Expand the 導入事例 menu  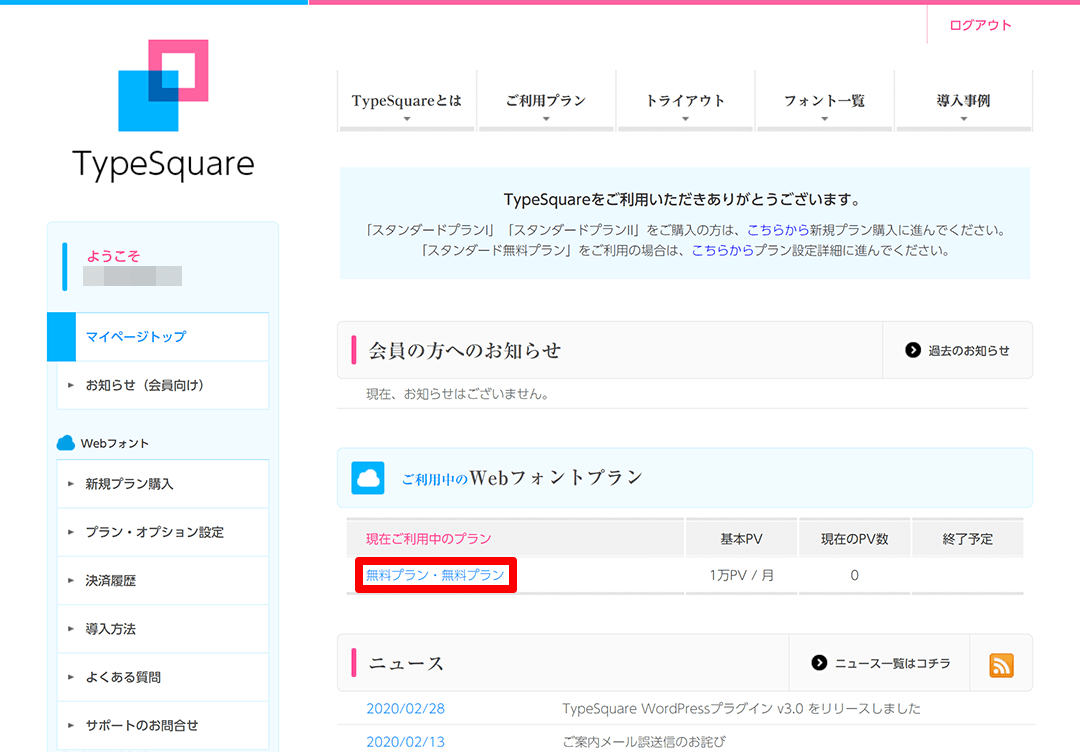tap(964, 101)
